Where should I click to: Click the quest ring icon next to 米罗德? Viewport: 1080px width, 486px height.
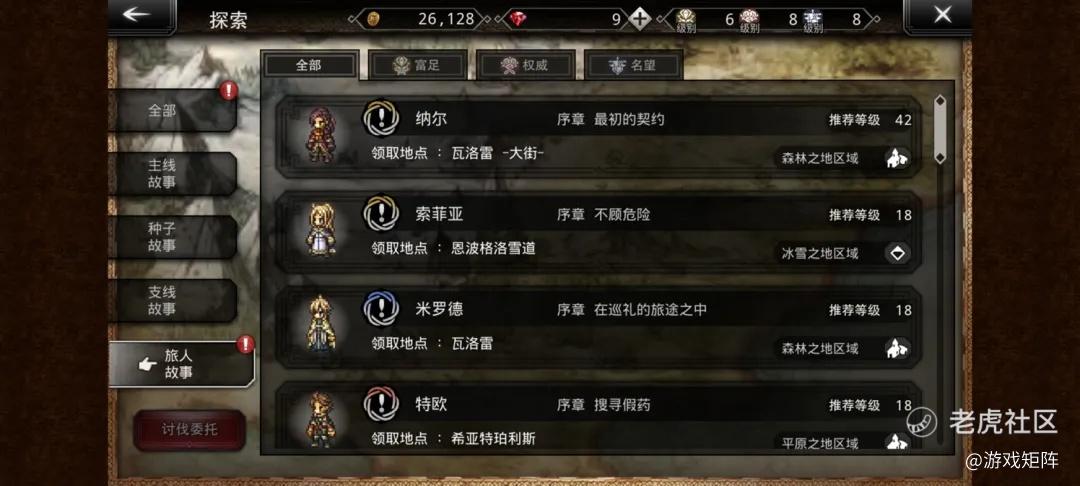coord(381,309)
